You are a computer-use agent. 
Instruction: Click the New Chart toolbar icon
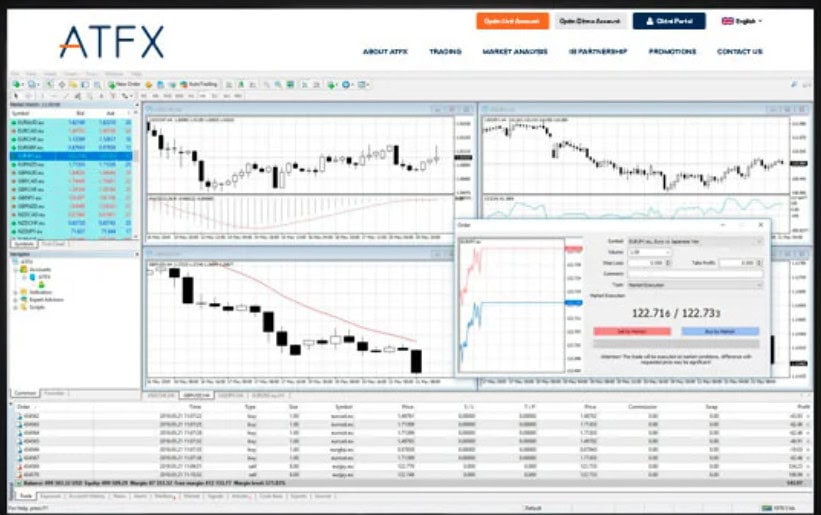coord(17,84)
